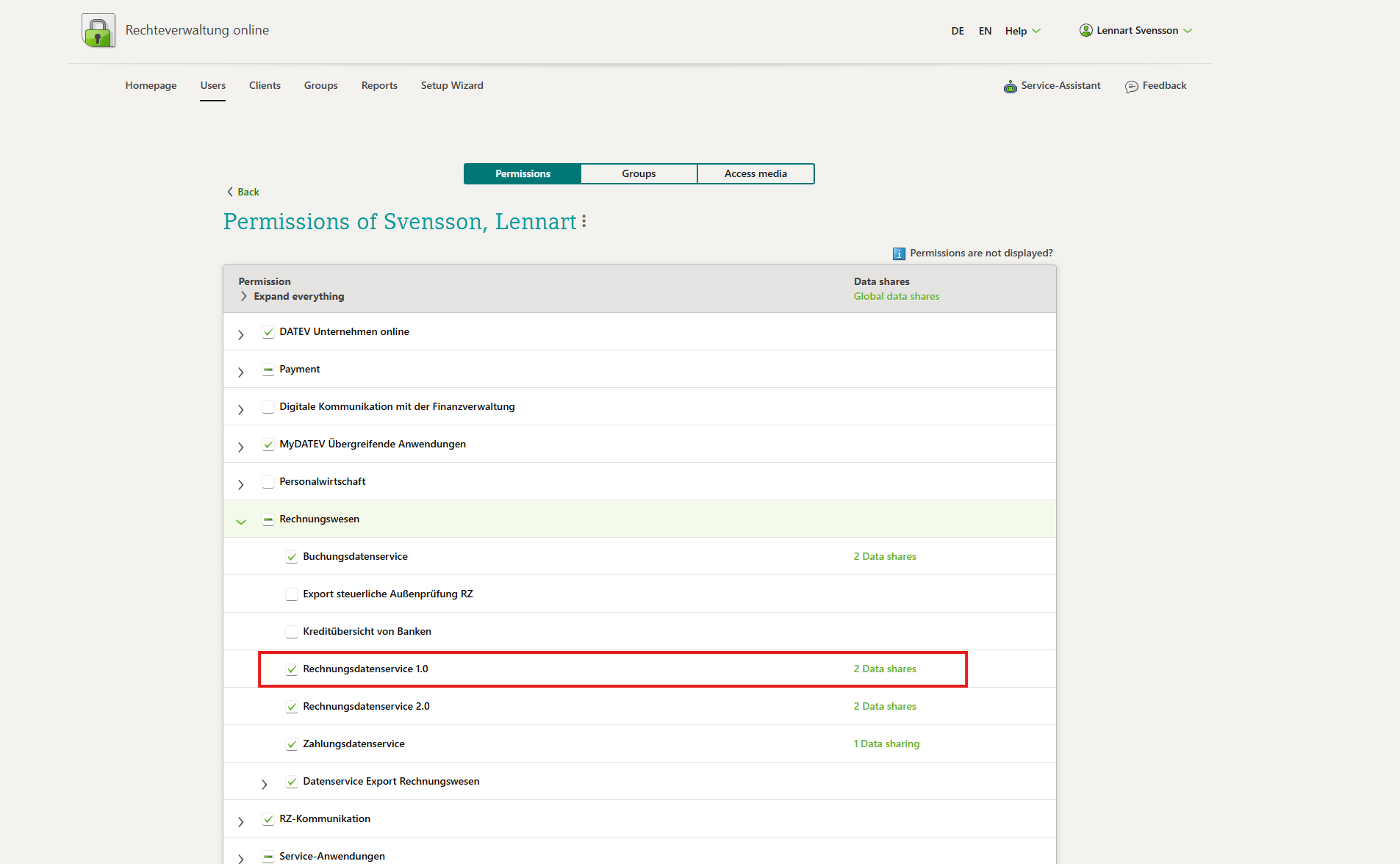1400x864 pixels.
Task: Expand Datenservice Export Rechnungswesen row
Action: [x=265, y=784]
